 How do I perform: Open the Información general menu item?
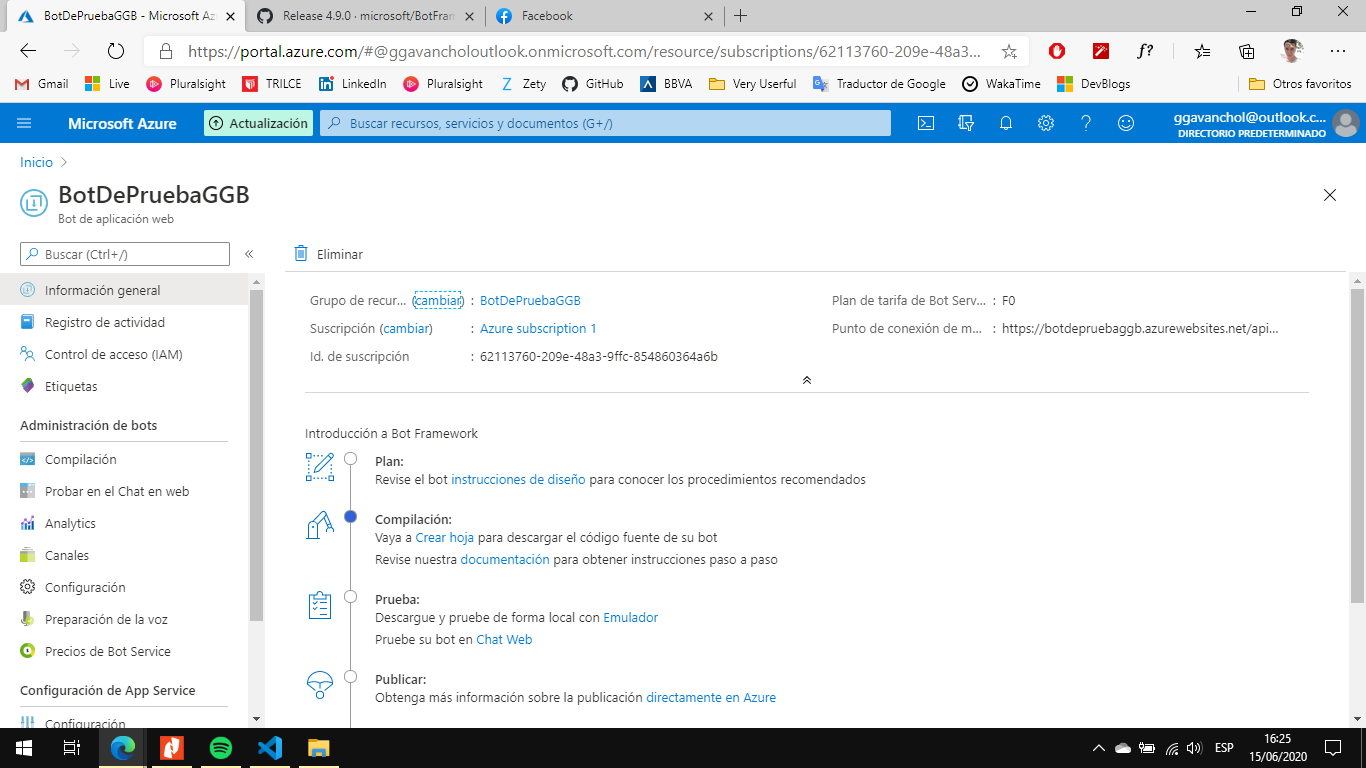click(x=124, y=290)
